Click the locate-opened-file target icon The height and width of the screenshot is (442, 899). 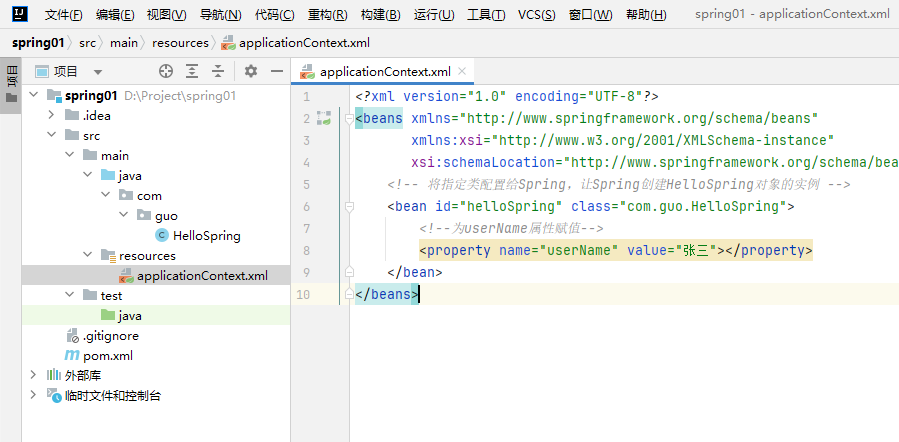point(166,71)
